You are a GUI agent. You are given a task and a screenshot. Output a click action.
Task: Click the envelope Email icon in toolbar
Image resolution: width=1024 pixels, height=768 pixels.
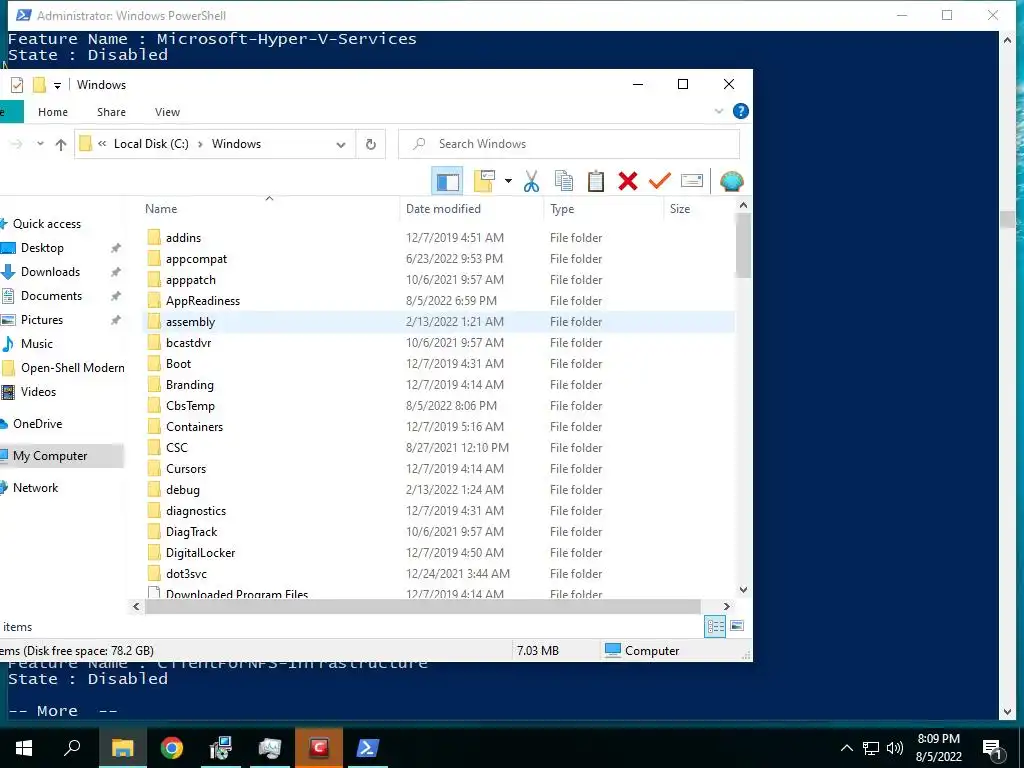click(692, 180)
